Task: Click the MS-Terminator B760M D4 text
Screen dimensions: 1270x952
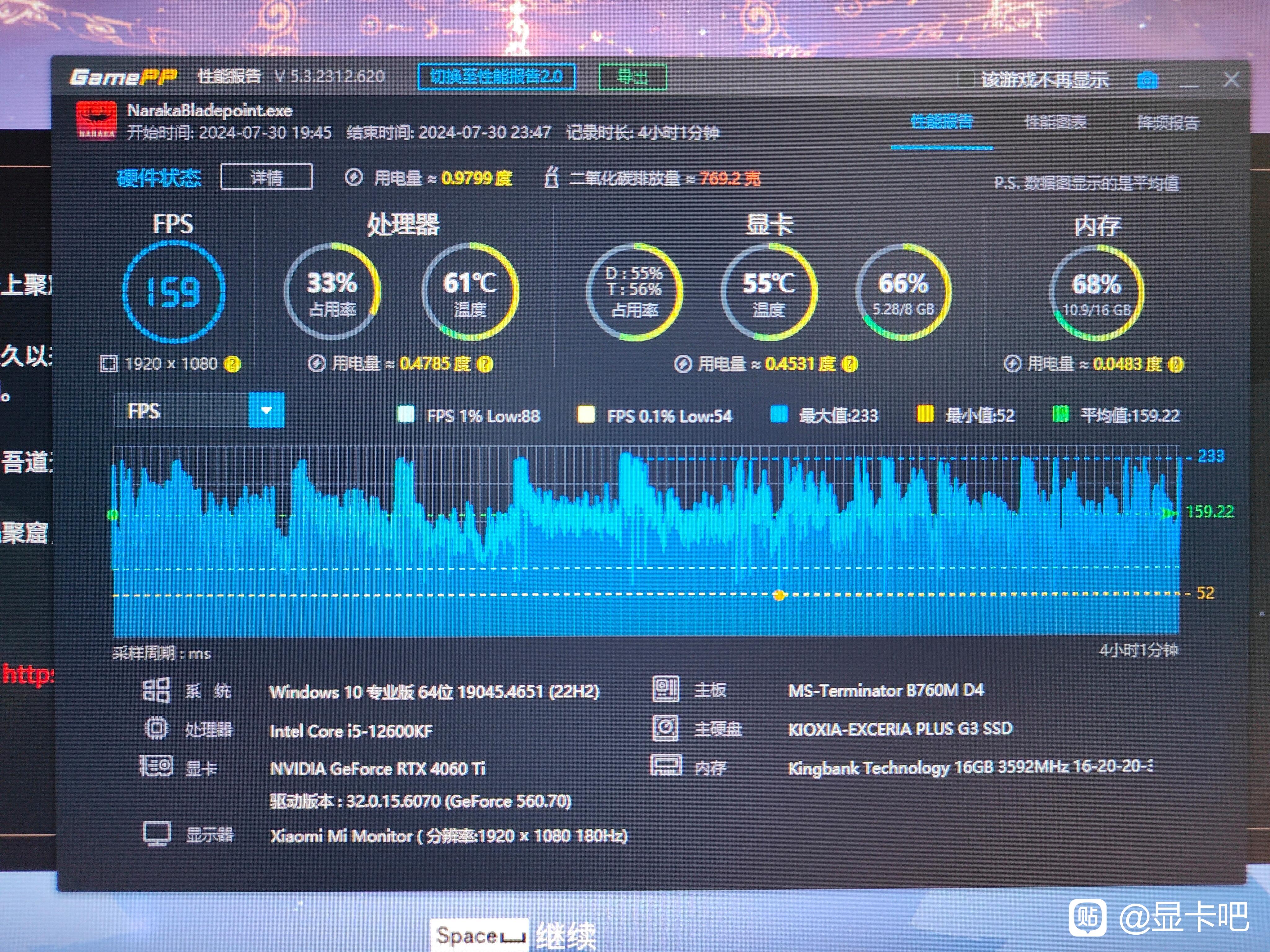Action: click(x=886, y=690)
